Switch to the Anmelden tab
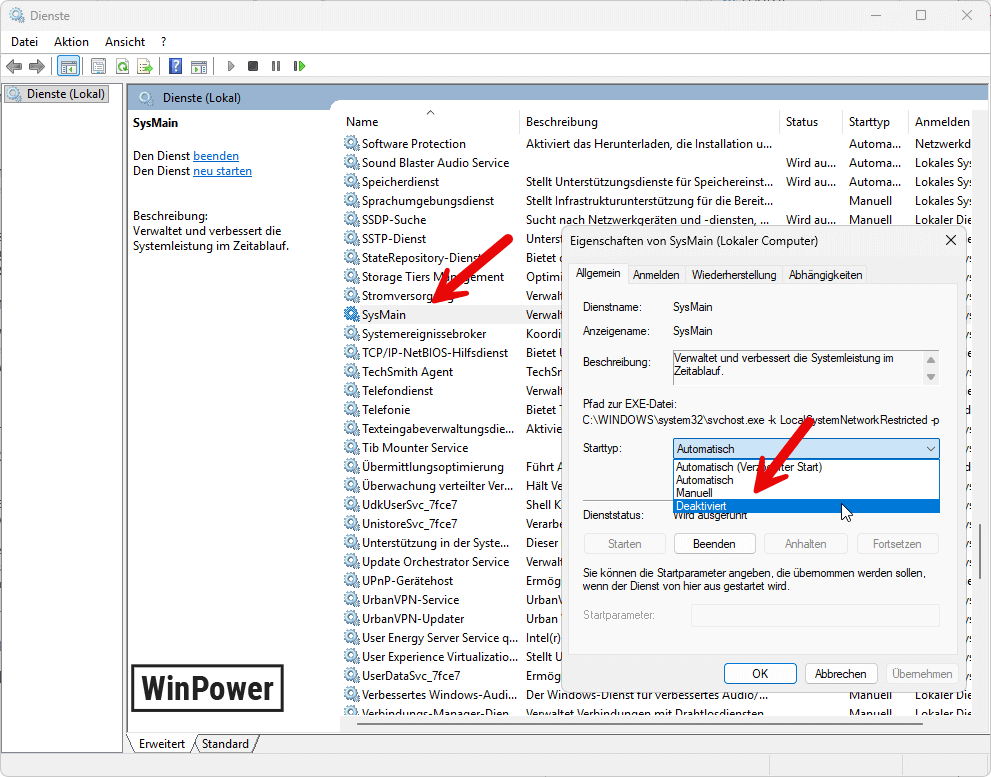Screen dimensions: 991x777 pyautogui.click(x=656, y=274)
